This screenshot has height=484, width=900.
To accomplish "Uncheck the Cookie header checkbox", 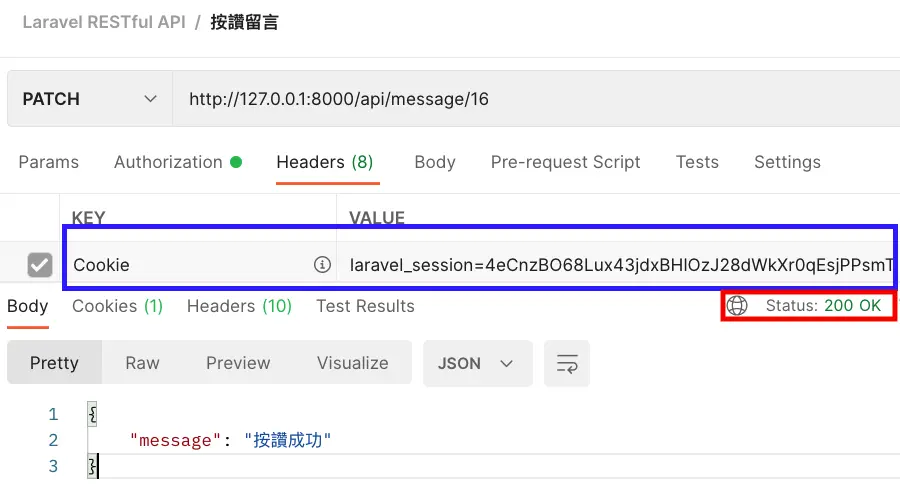I will [39, 265].
